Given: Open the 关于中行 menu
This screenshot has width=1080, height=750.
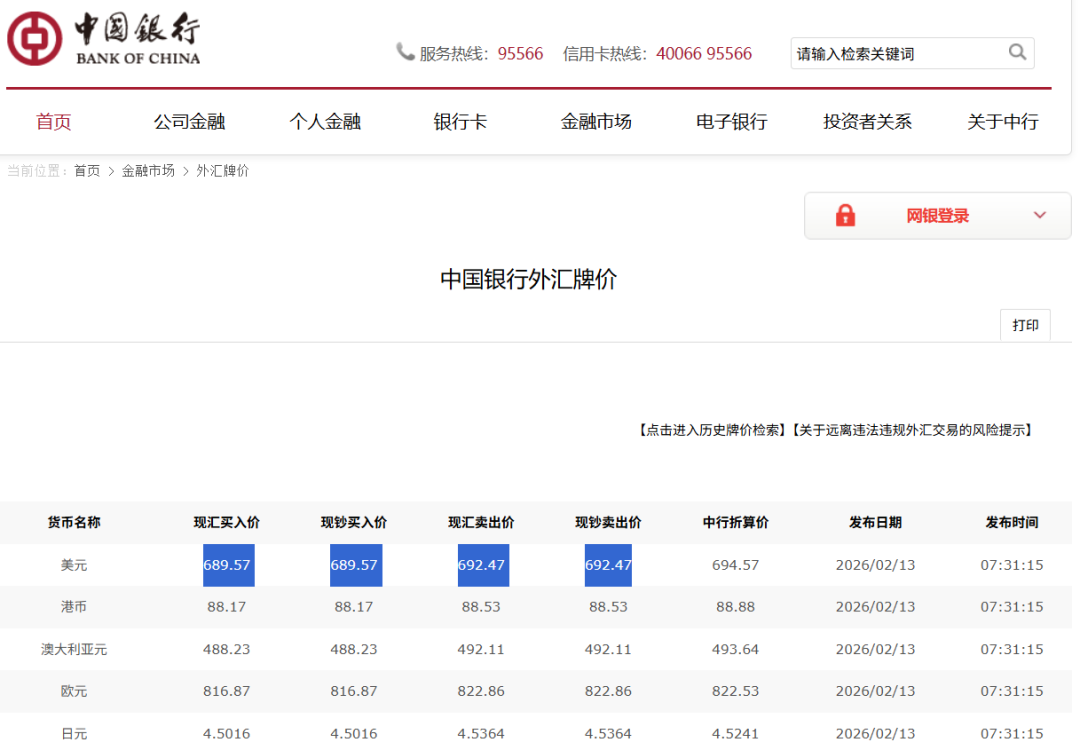Looking at the screenshot, I should coord(1003,122).
